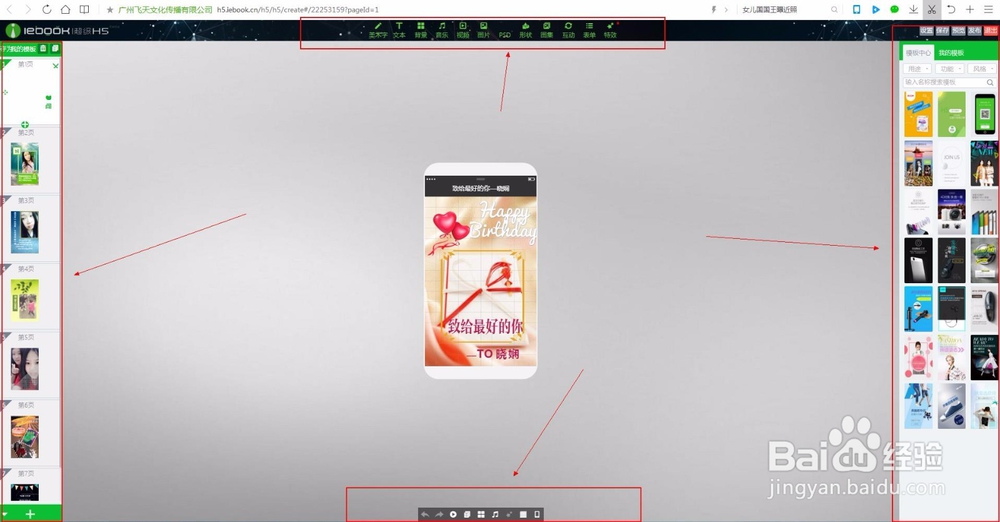1000x522 pixels.
Task: Click the 预览 preview button
Action: click(x=959, y=31)
